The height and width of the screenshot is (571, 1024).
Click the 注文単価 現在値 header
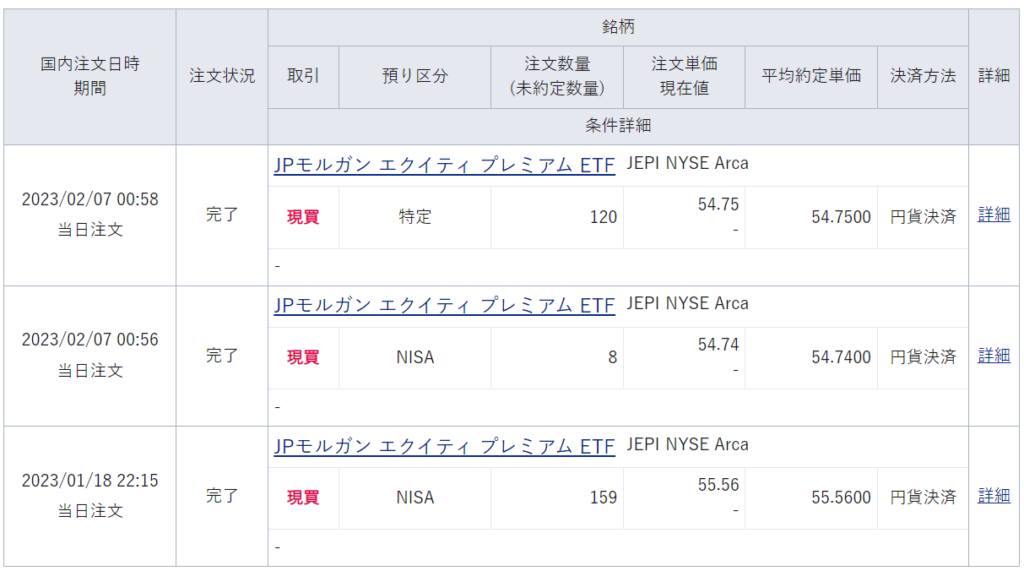click(684, 76)
